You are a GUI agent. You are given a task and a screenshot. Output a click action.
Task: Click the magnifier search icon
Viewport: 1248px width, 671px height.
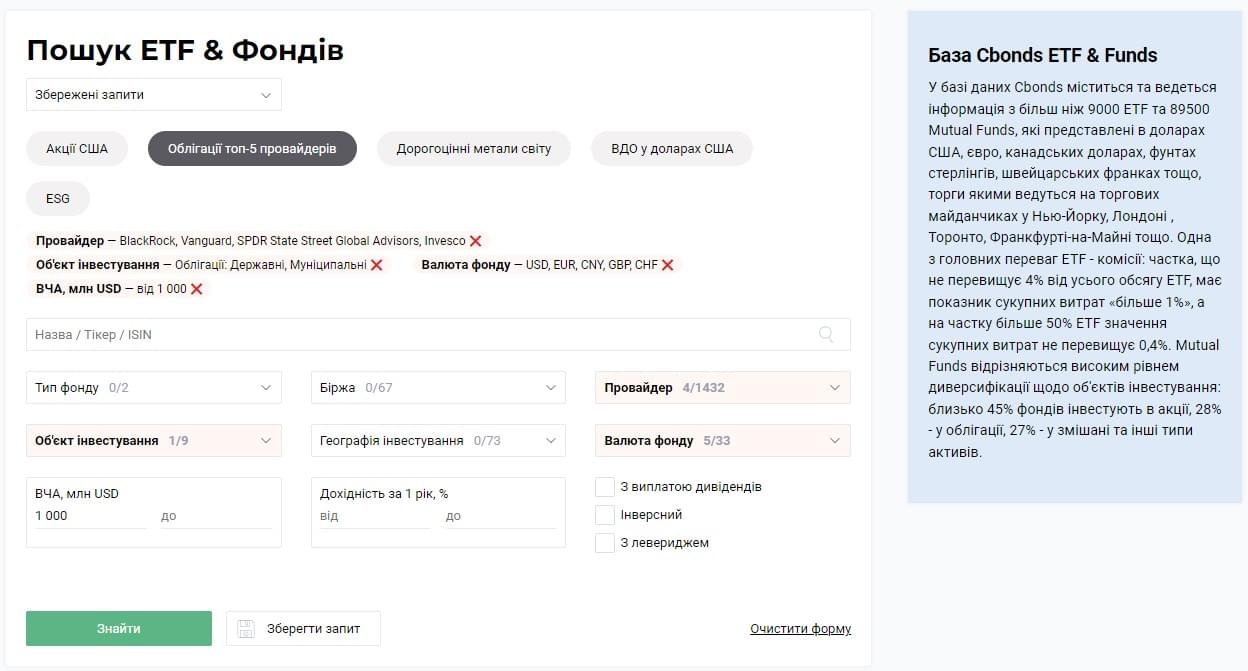pyautogui.click(x=826, y=335)
